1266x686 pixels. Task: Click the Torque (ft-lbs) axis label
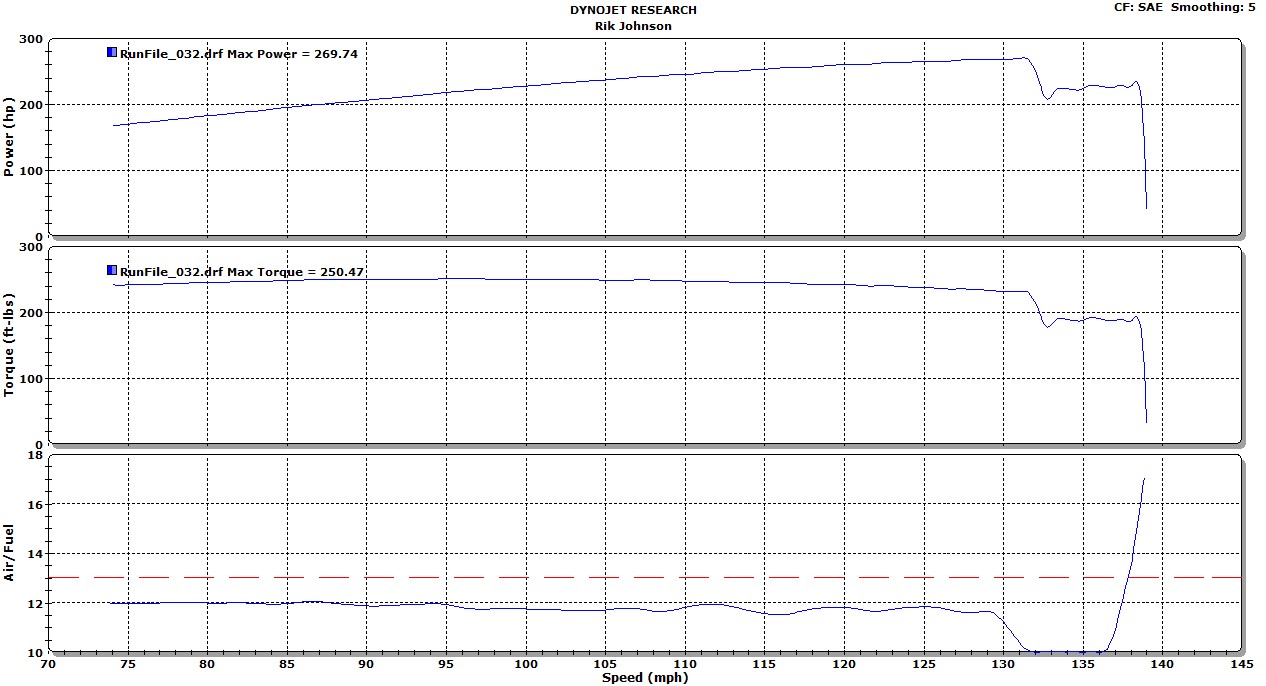tap(10, 345)
